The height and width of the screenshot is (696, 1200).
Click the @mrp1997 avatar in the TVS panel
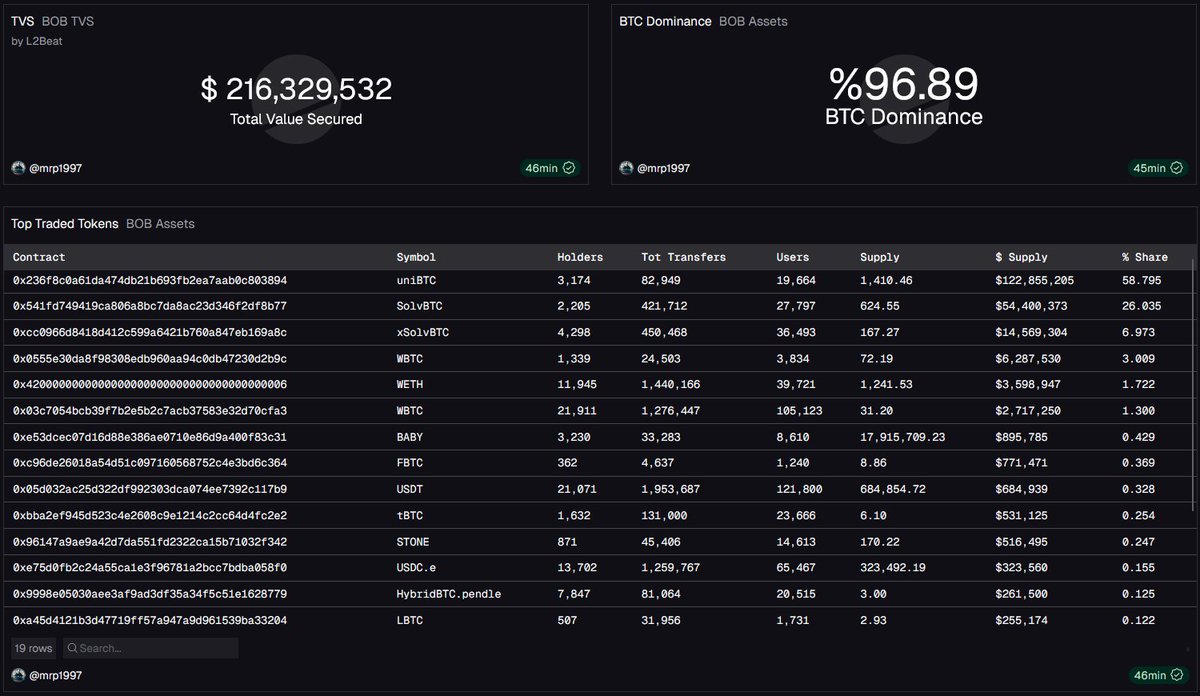19,168
